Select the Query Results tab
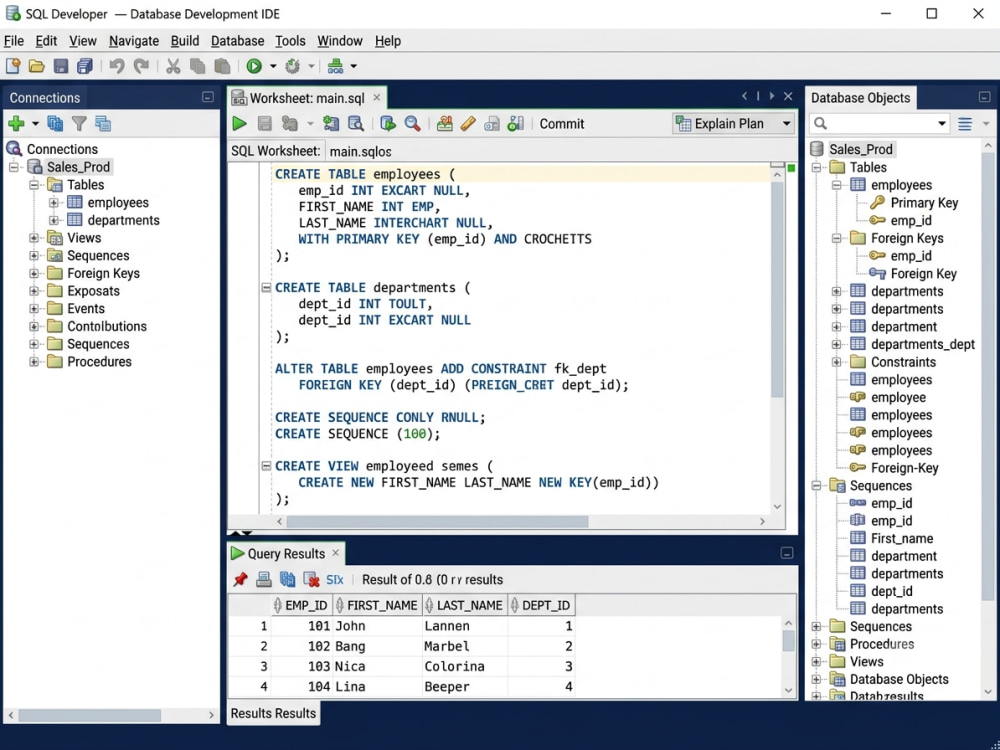The width and height of the screenshot is (1000, 750). 286,554
